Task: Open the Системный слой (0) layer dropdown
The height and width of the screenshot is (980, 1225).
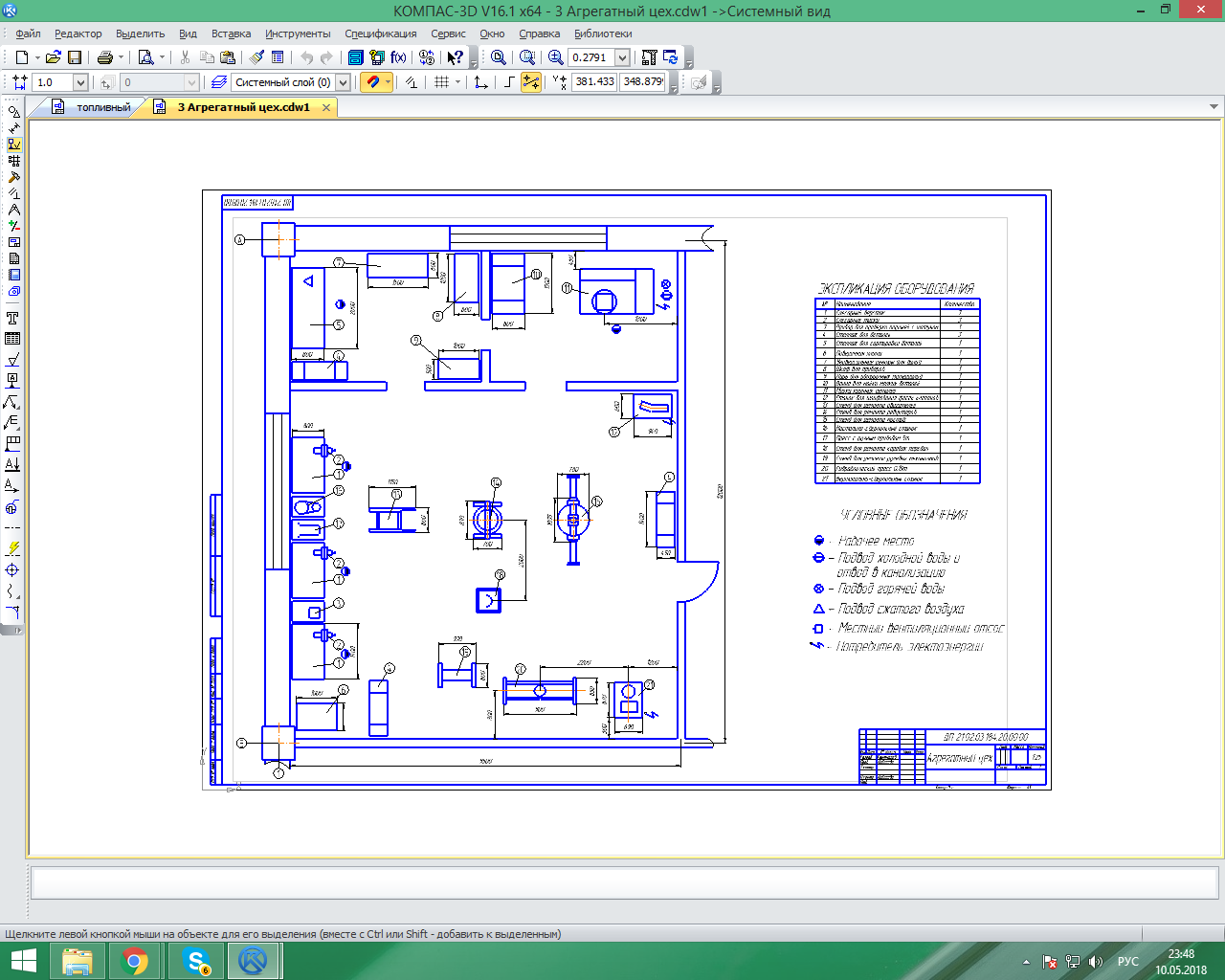Action: (343, 82)
